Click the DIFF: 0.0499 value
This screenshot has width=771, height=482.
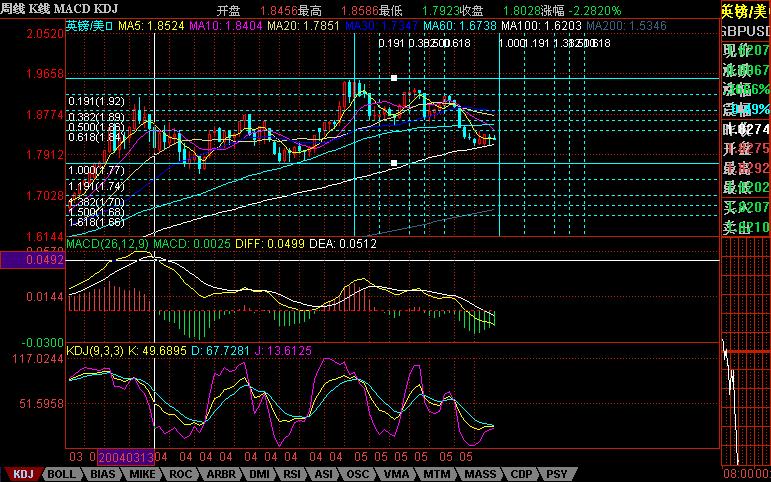click(x=269, y=243)
